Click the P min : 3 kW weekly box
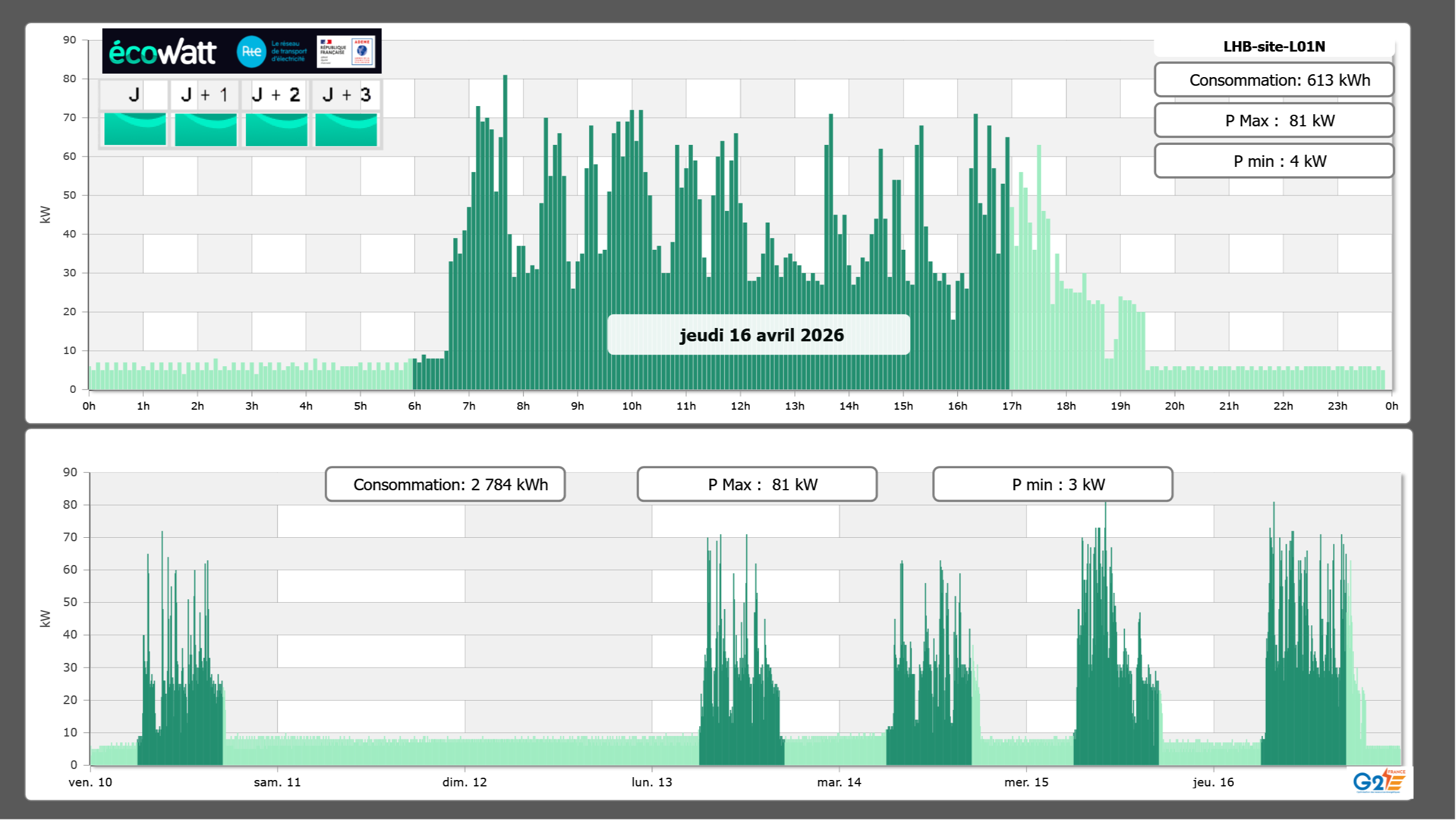Image resolution: width=1456 pixels, height=820 pixels. tap(1052, 484)
